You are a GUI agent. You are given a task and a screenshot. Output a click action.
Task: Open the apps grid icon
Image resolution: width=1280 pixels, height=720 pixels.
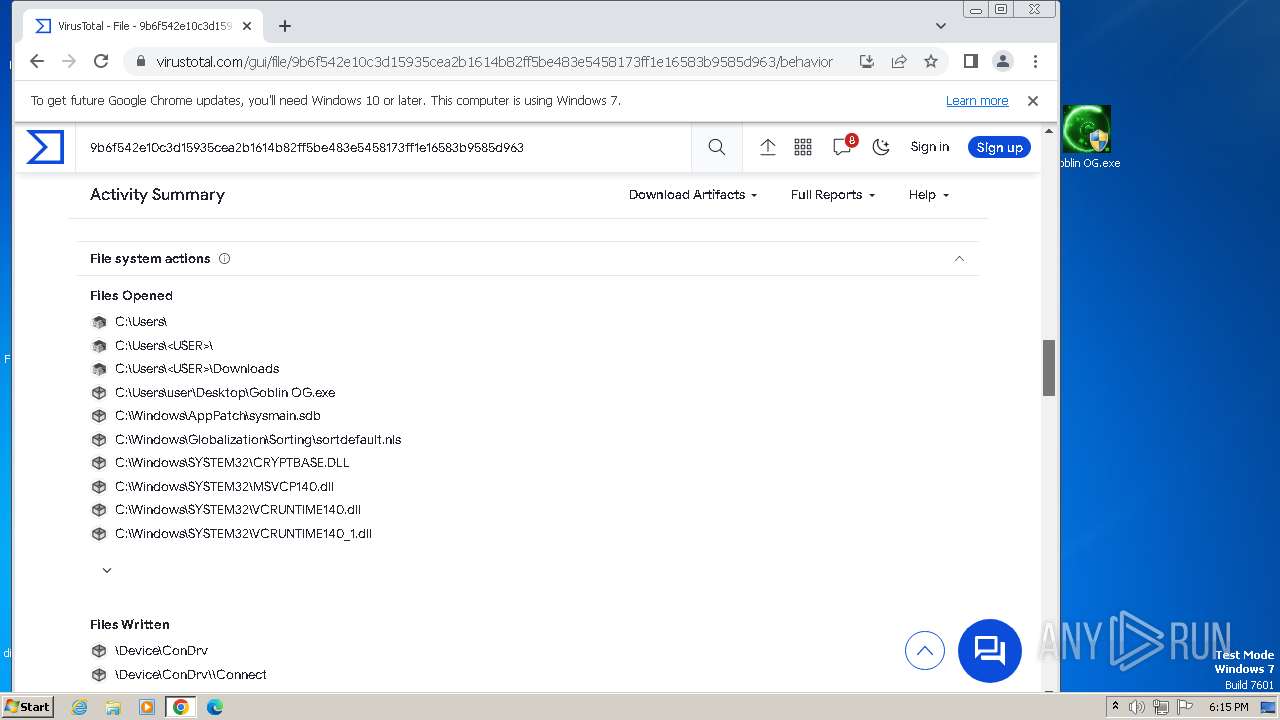(x=803, y=147)
